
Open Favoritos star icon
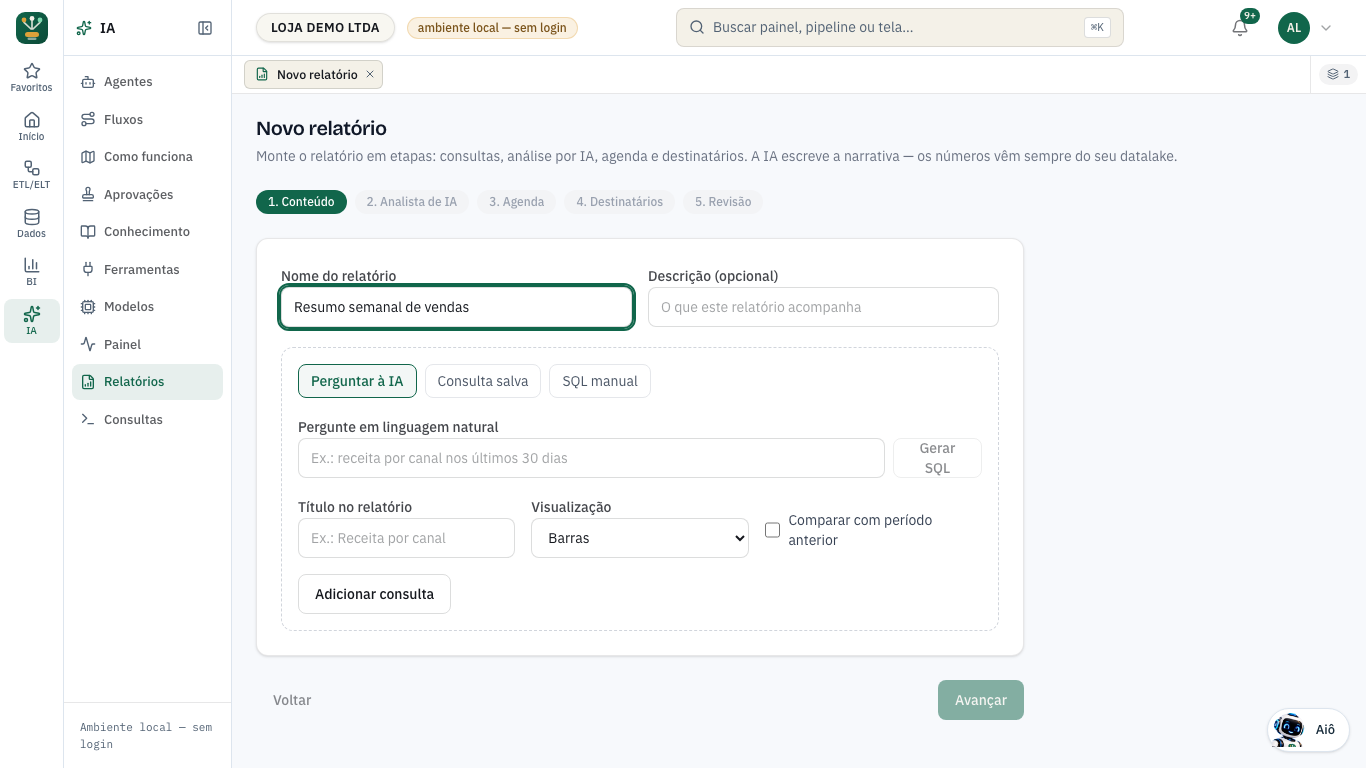[32, 71]
